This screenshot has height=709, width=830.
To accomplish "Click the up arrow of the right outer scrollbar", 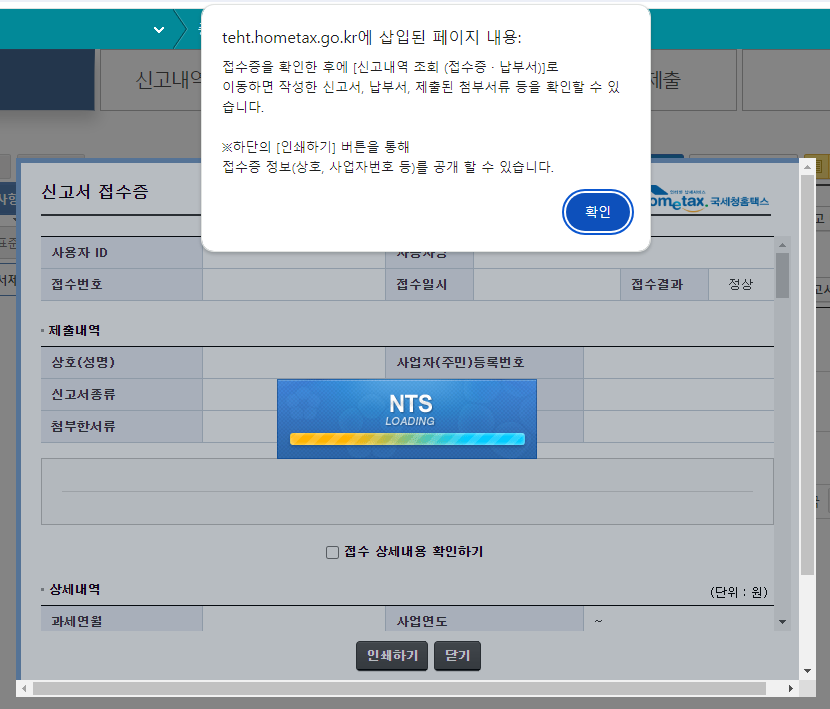I will pos(807,166).
